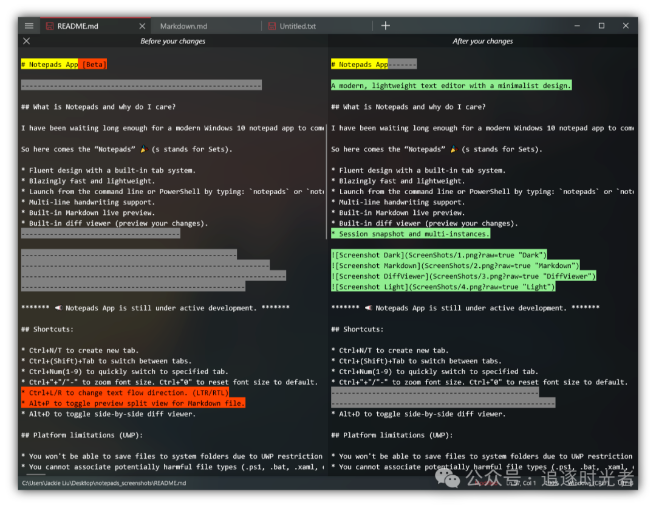This screenshot has width=650, height=512.
Task: Click removed line 'Ctrl+L/R to change text flow direction'
Action: pyautogui.click(x=125, y=393)
